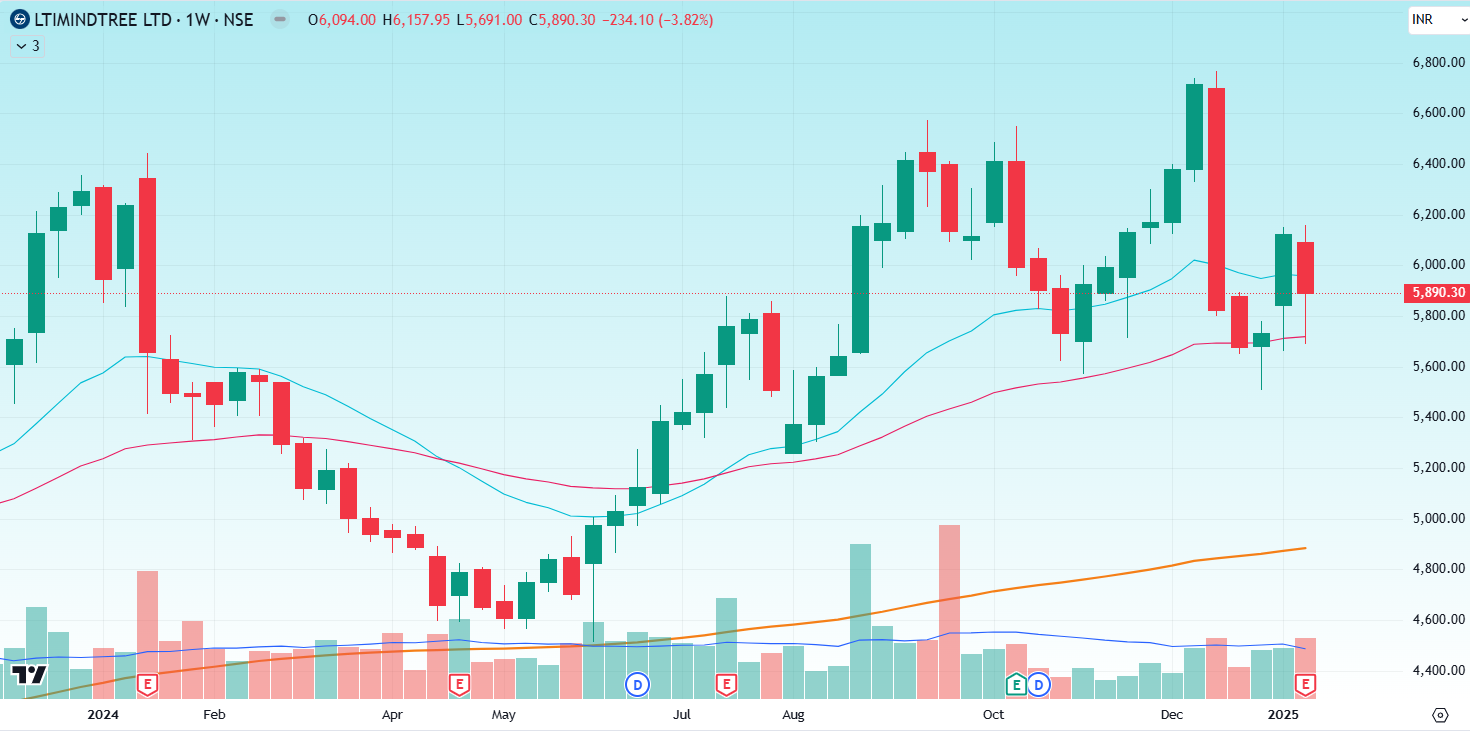The height and width of the screenshot is (736, 1470).
Task: Open green earnings E marker after Oct
Action: (1016, 685)
